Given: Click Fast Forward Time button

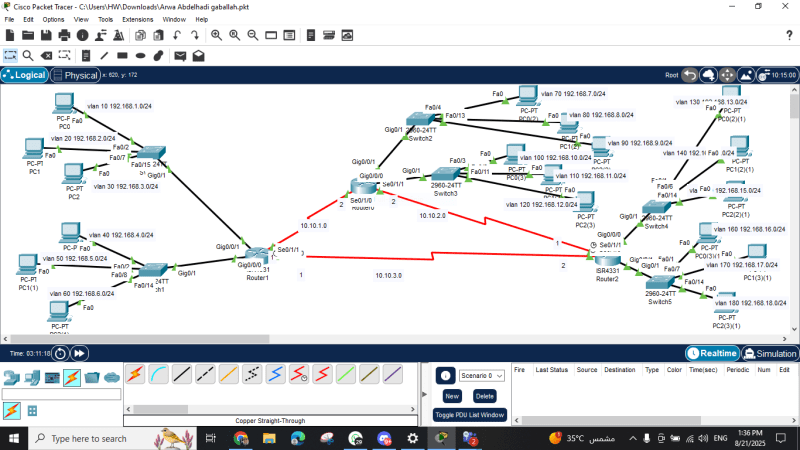Looking at the screenshot, I should [x=80, y=353].
